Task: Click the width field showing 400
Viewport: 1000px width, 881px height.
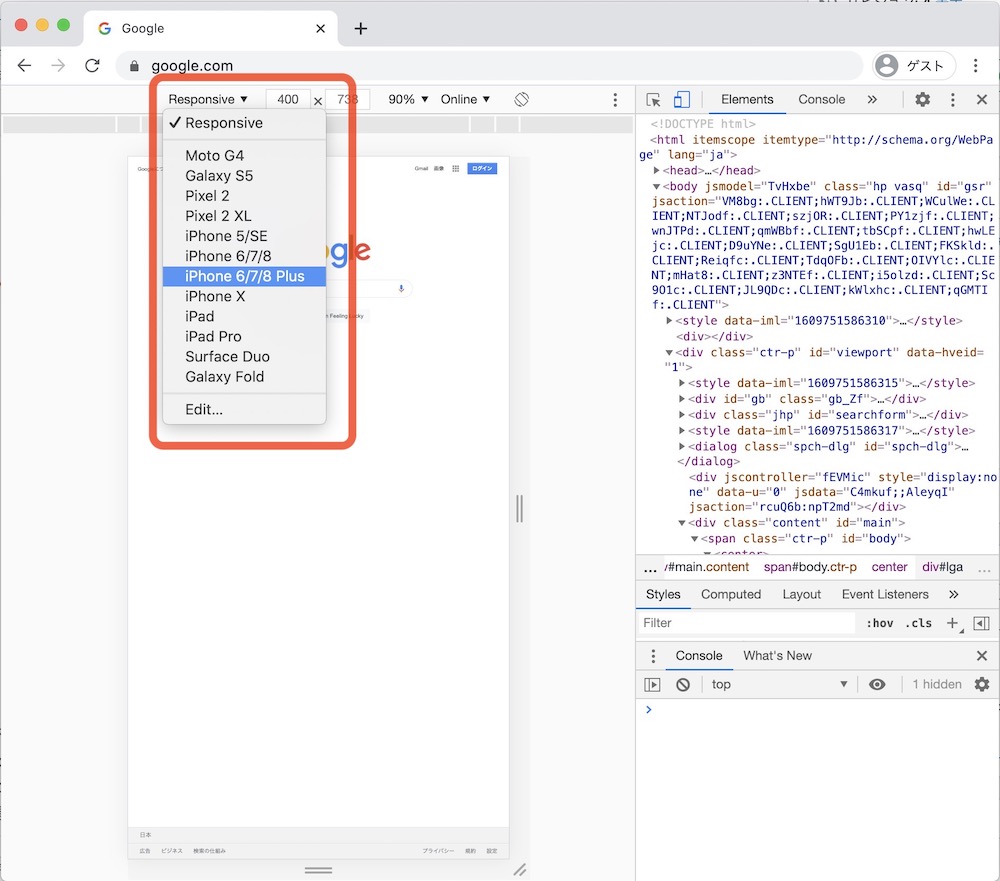Action: click(x=288, y=100)
